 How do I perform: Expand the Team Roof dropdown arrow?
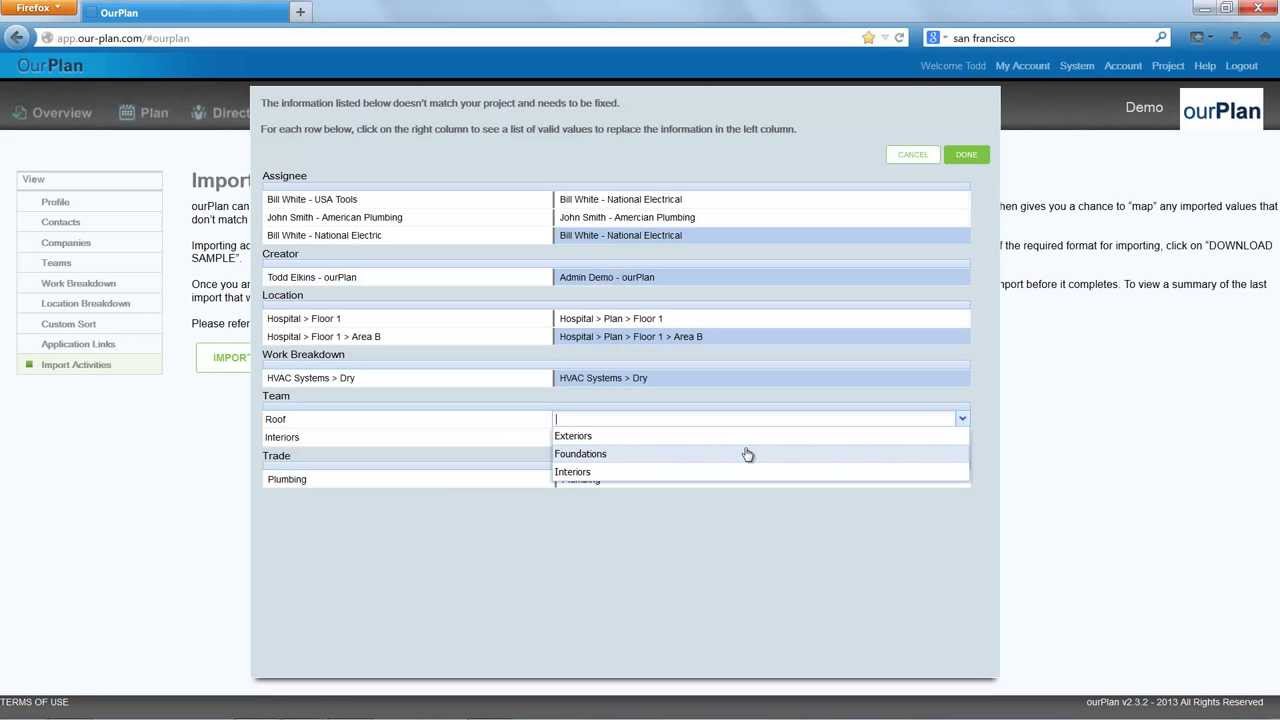click(962, 419)
